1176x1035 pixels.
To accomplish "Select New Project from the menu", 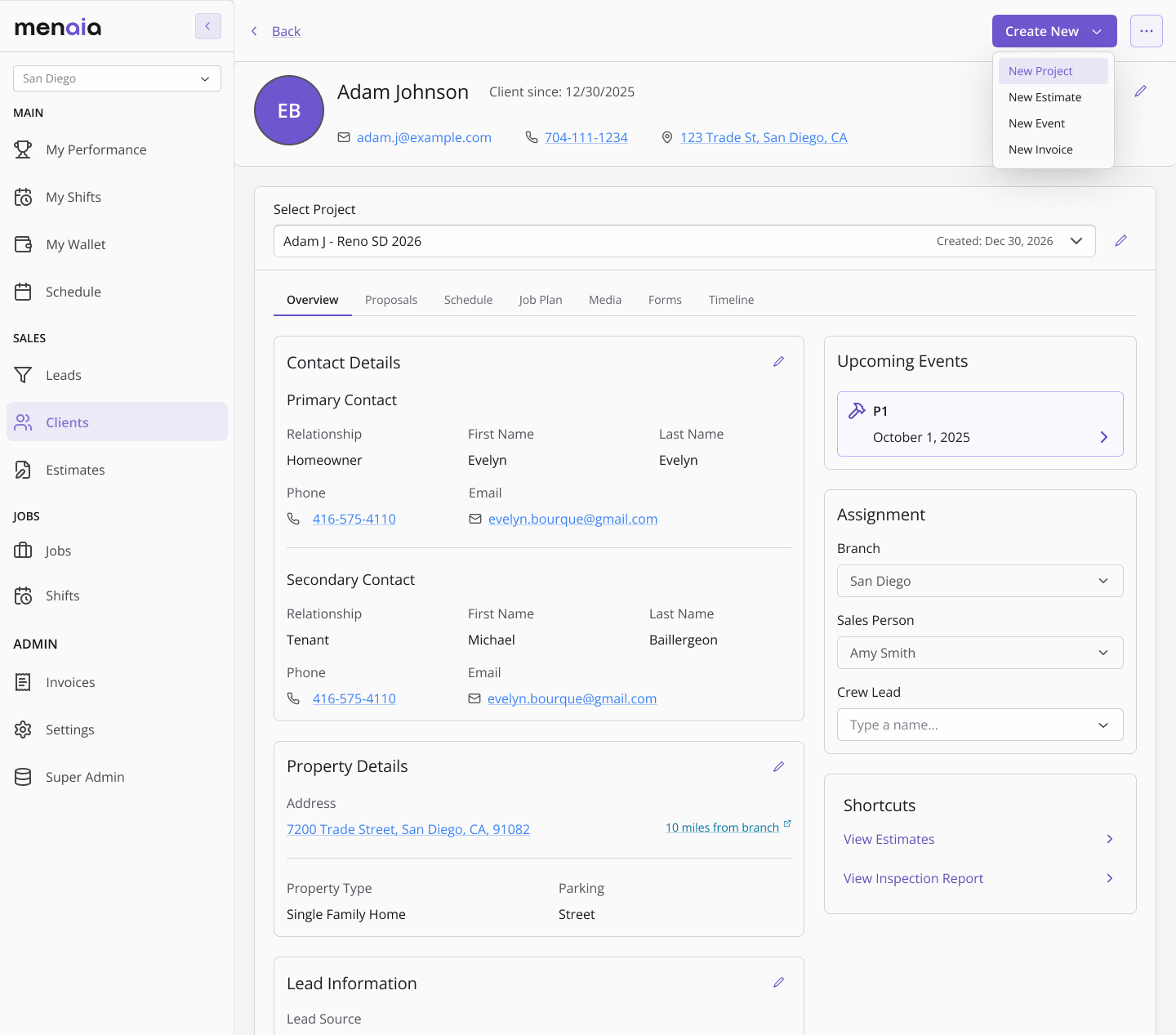I will click(x=1053, y=71).
